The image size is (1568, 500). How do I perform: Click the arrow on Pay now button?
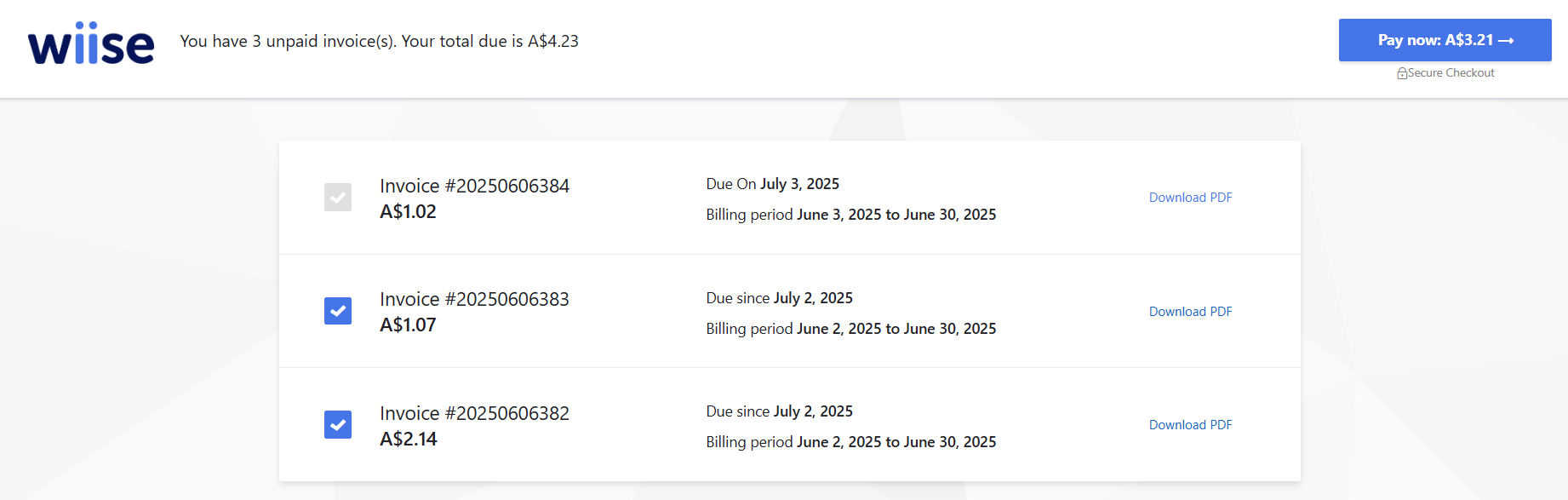[x=1506, y=41]
